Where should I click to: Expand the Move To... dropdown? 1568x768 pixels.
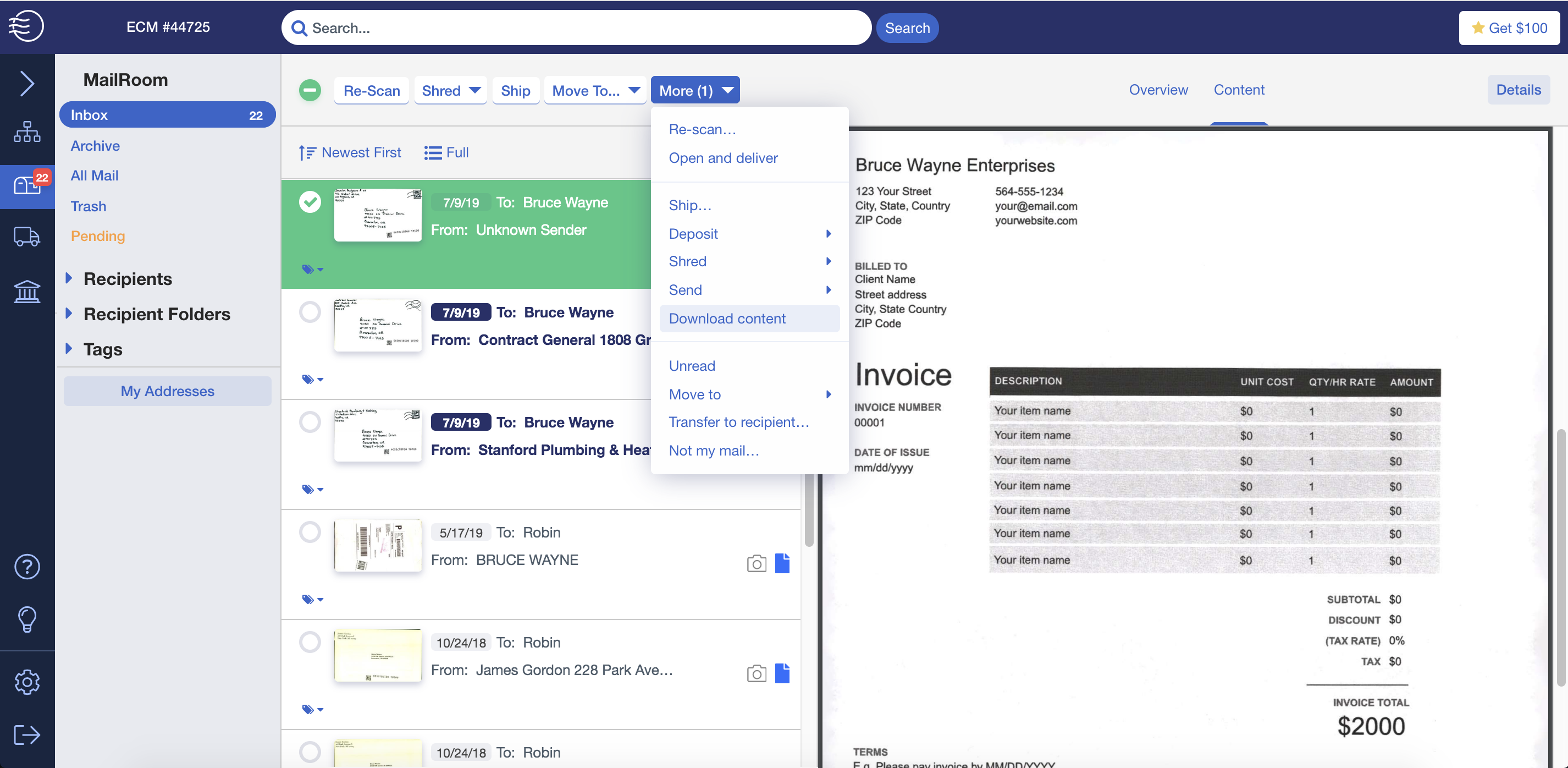[x=595, y=90]
